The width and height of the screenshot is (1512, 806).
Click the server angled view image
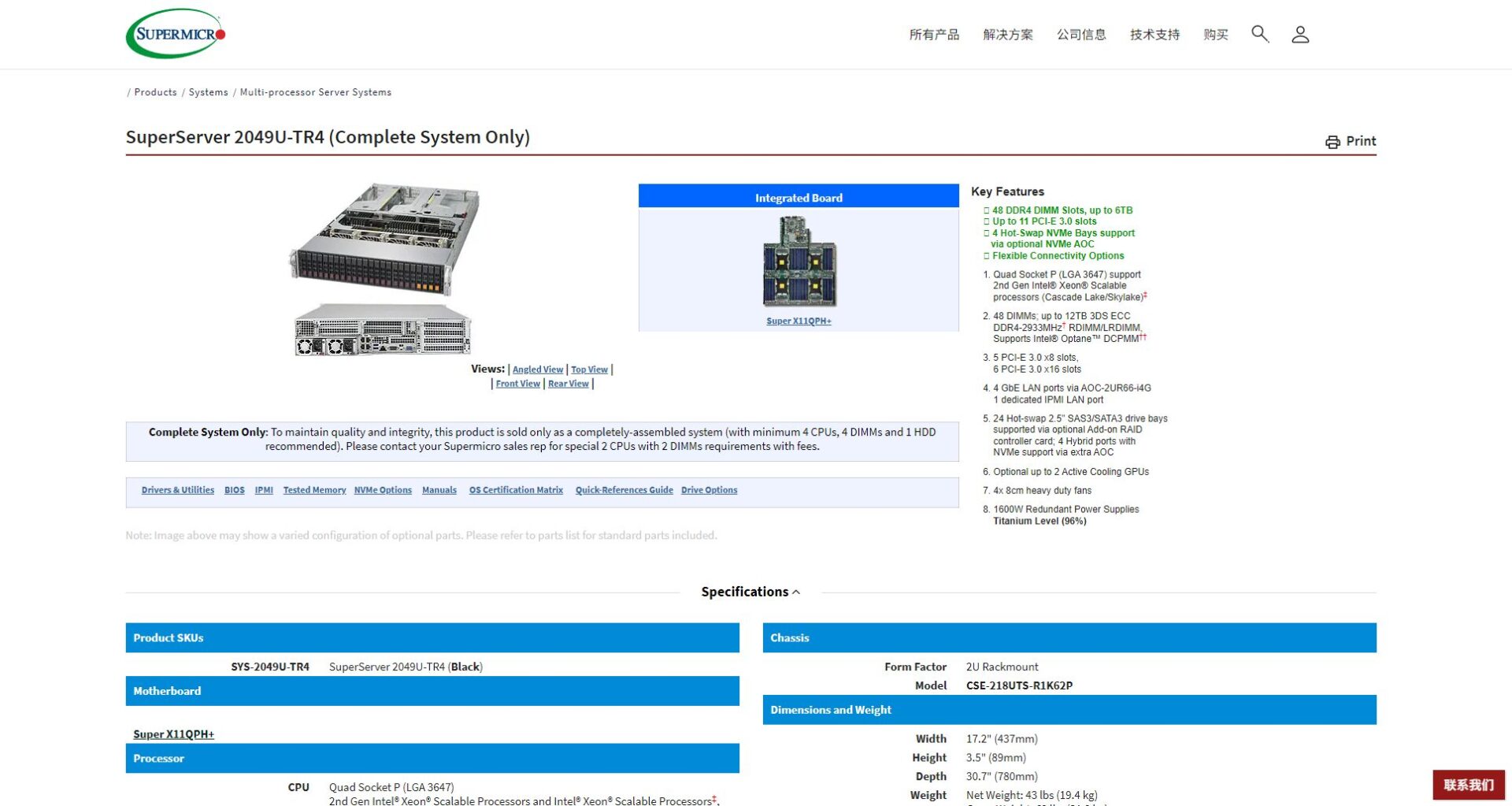[x=385, y=239]
